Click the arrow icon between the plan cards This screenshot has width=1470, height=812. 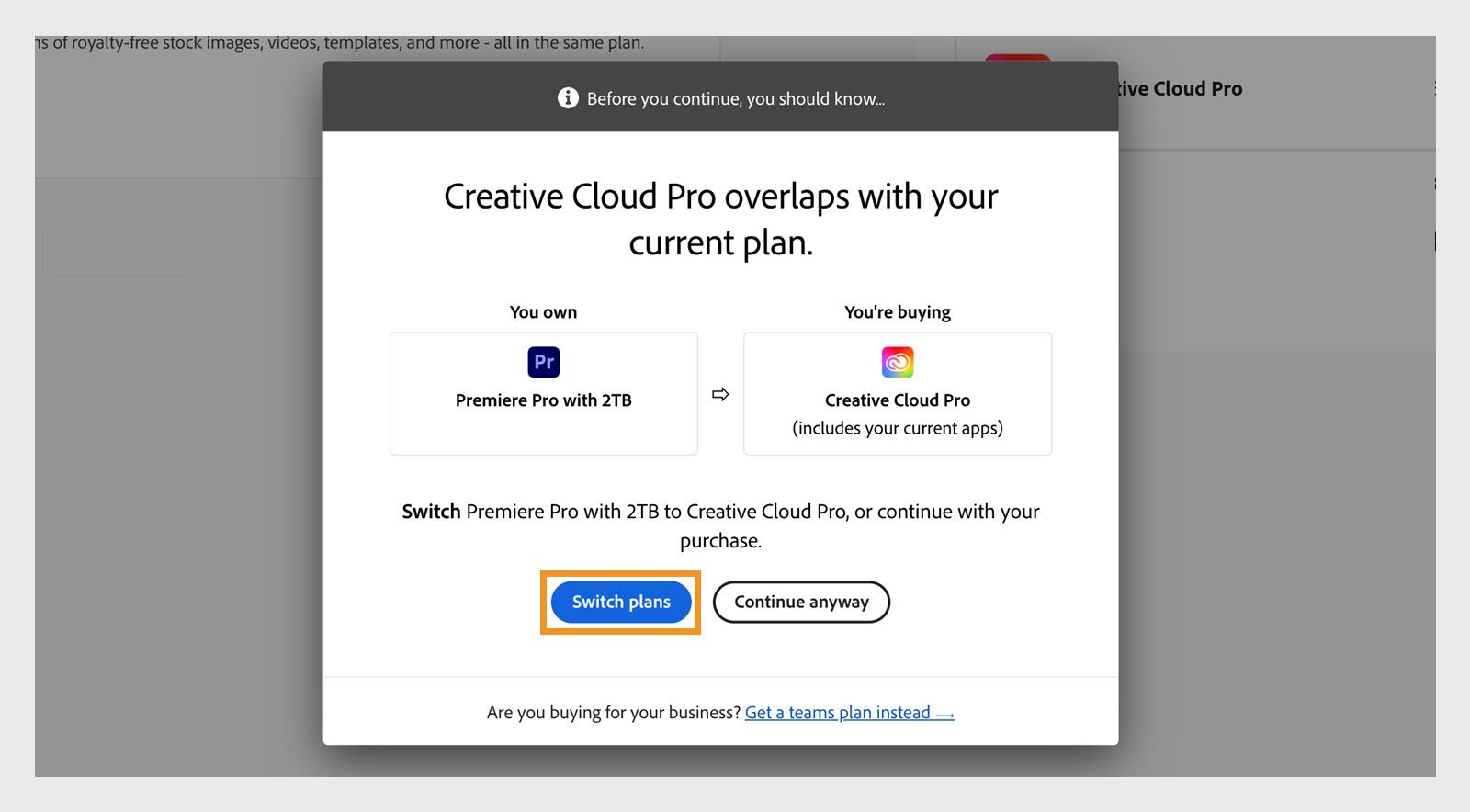coord(720,394)
